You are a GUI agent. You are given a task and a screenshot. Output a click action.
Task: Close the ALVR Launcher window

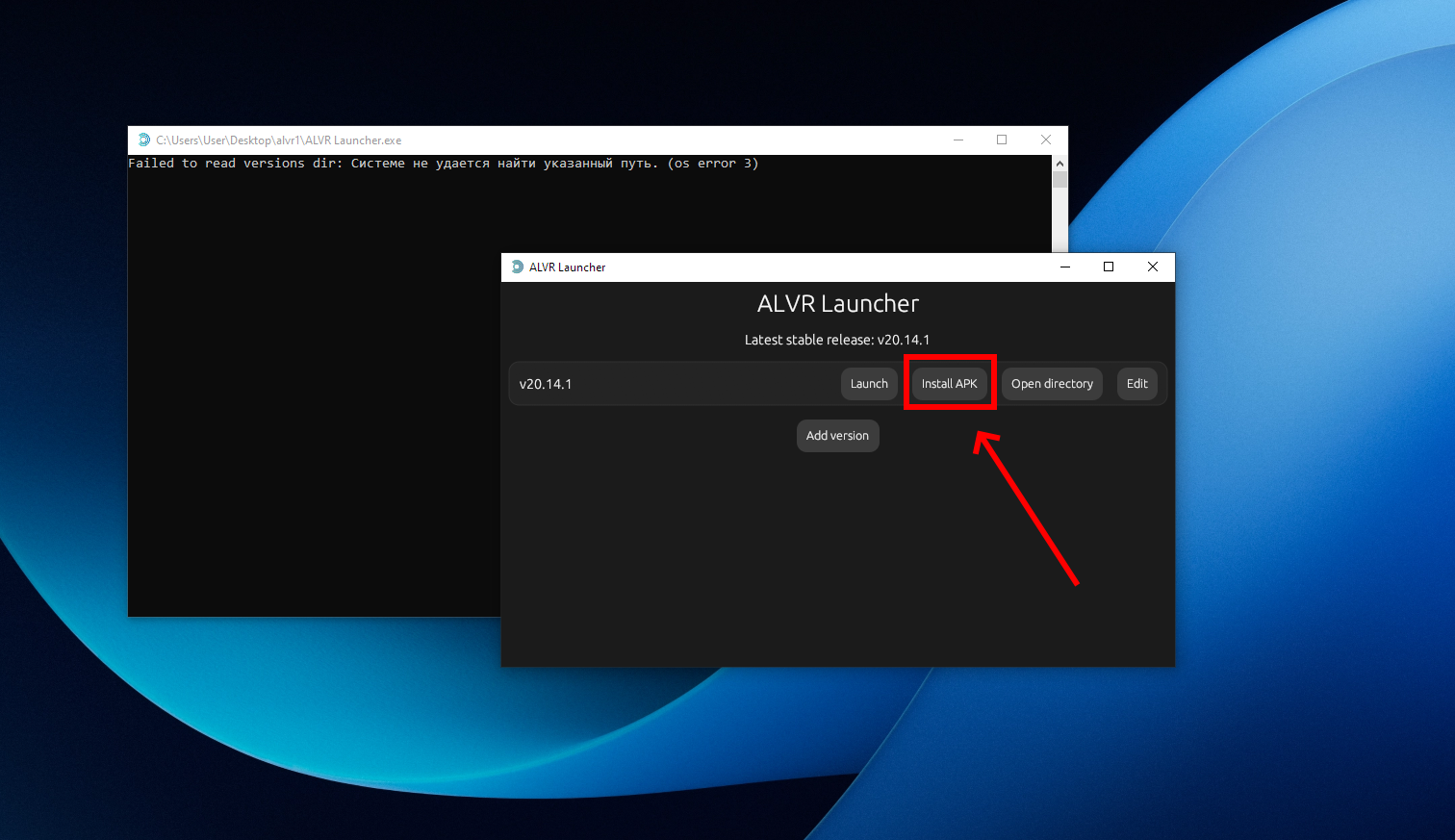(1152, 267)
